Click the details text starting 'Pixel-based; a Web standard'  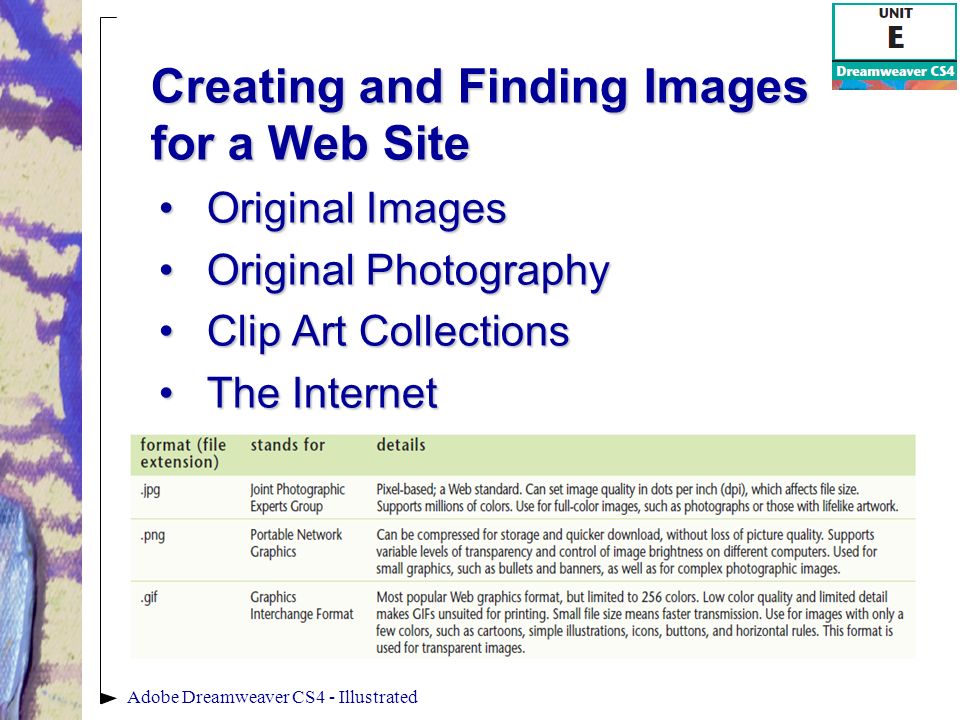click(637, 498)
